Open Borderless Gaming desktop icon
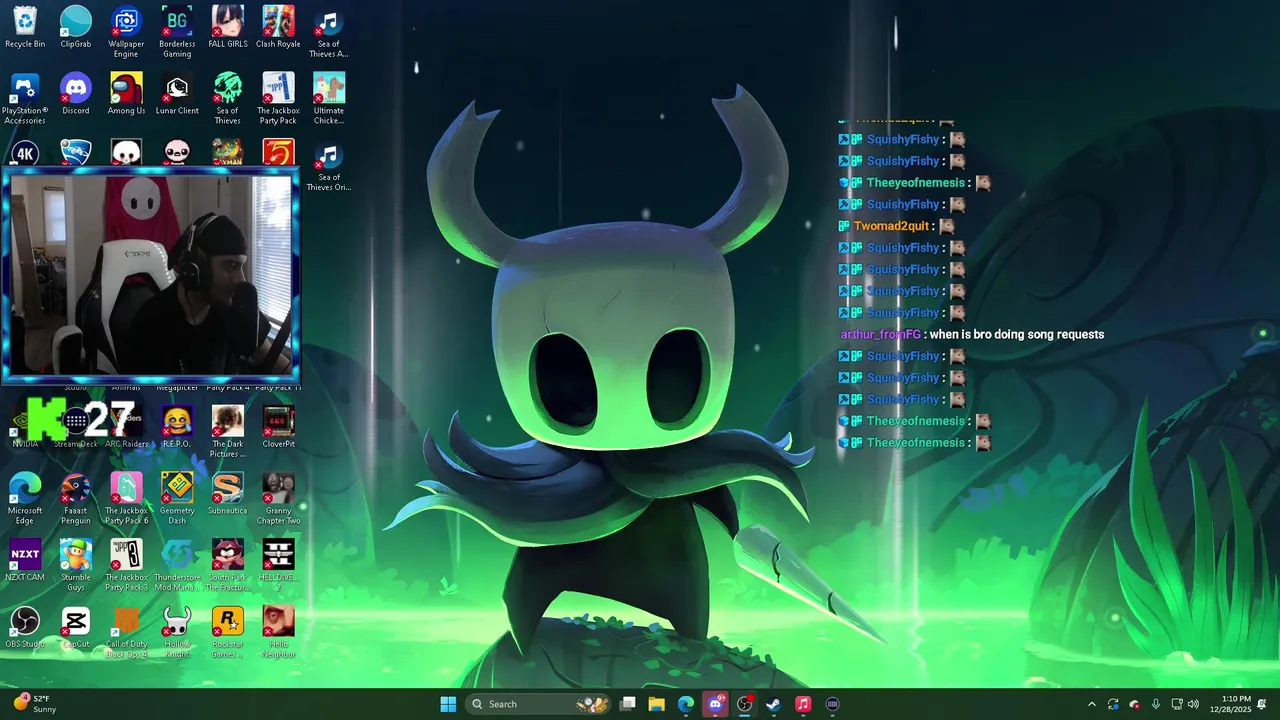The height and width of the screenshot is (720, 1280). click(177, 32)
